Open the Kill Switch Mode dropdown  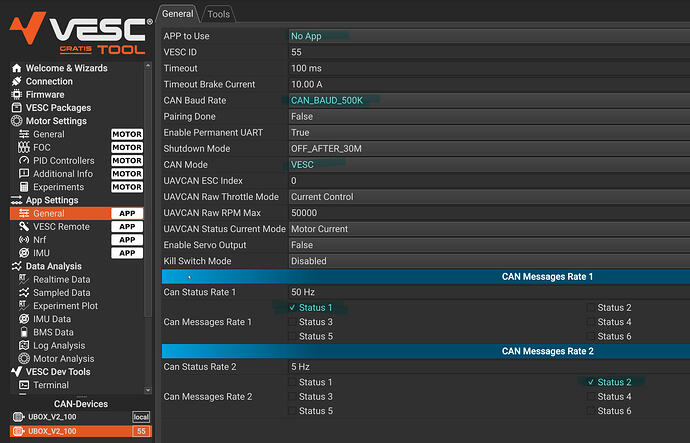489,261
